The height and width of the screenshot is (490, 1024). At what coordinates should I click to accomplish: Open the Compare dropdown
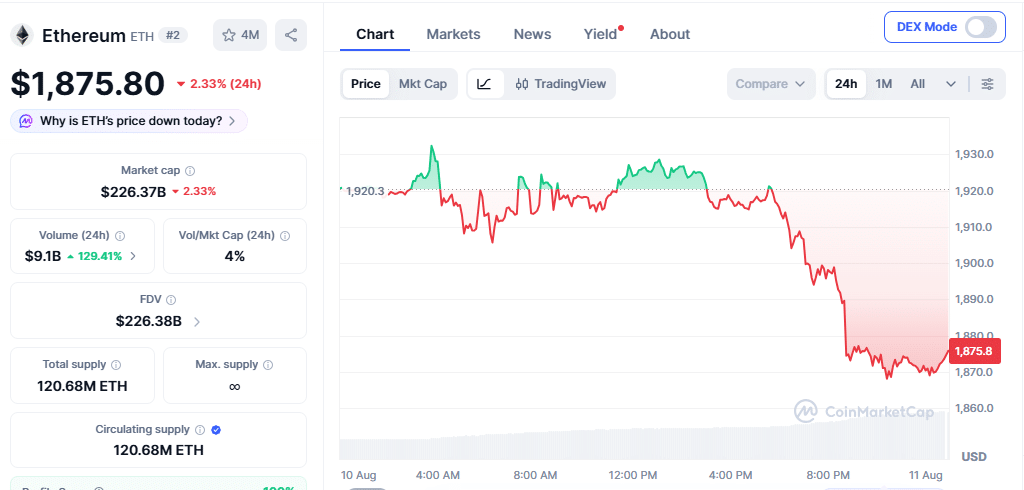coord(771,84)
